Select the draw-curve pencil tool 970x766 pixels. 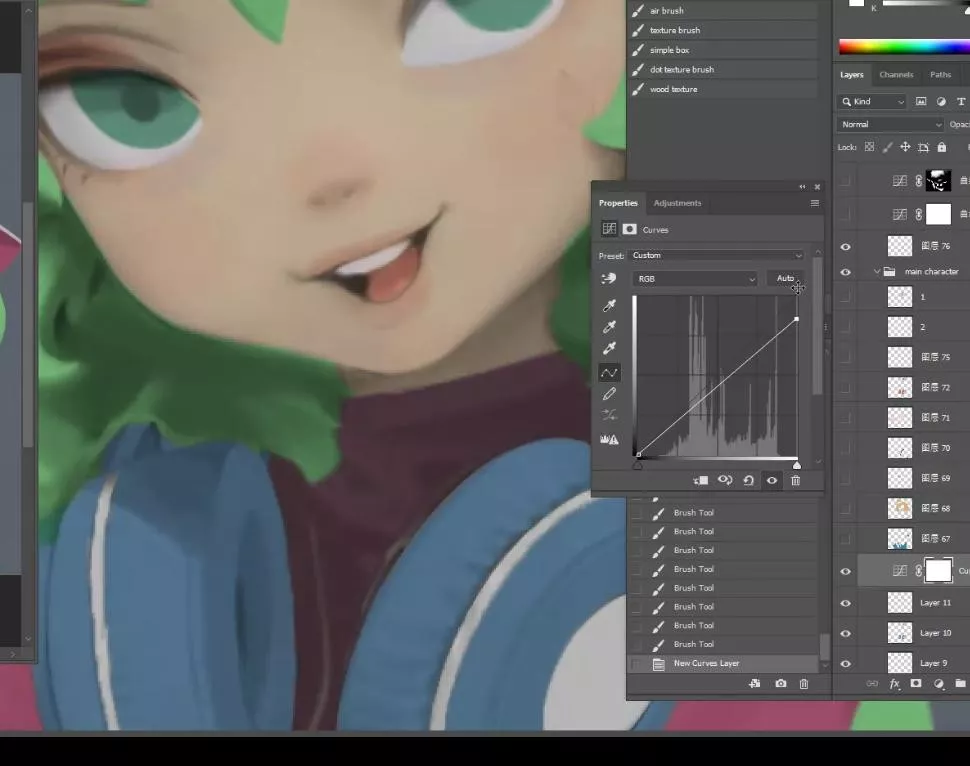point(609,394)
